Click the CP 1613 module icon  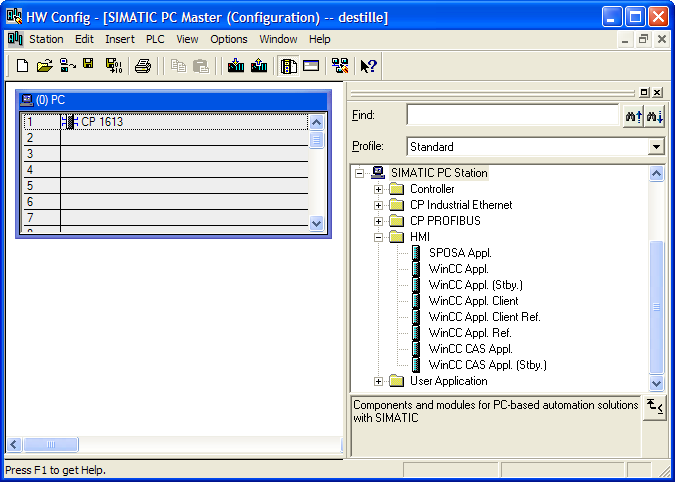coord(70,122)
